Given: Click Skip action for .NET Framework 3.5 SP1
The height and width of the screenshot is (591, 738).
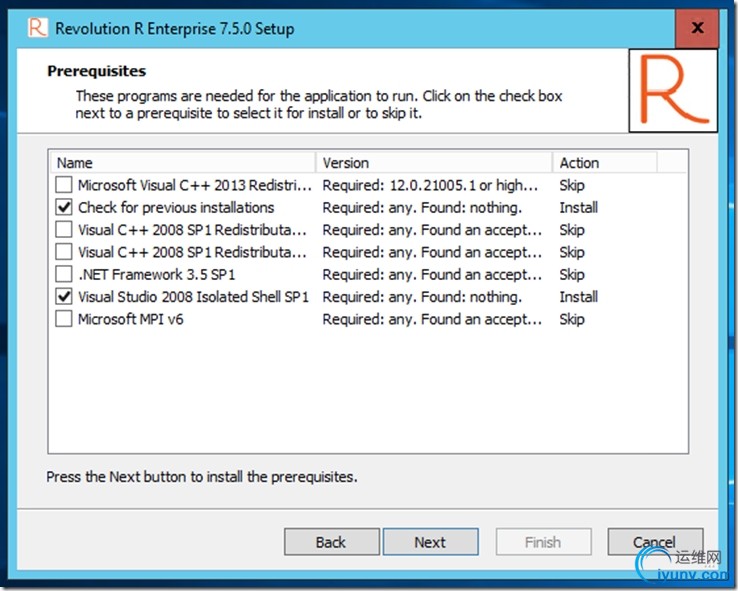Looking at the screenshot, I should (572, 275).
